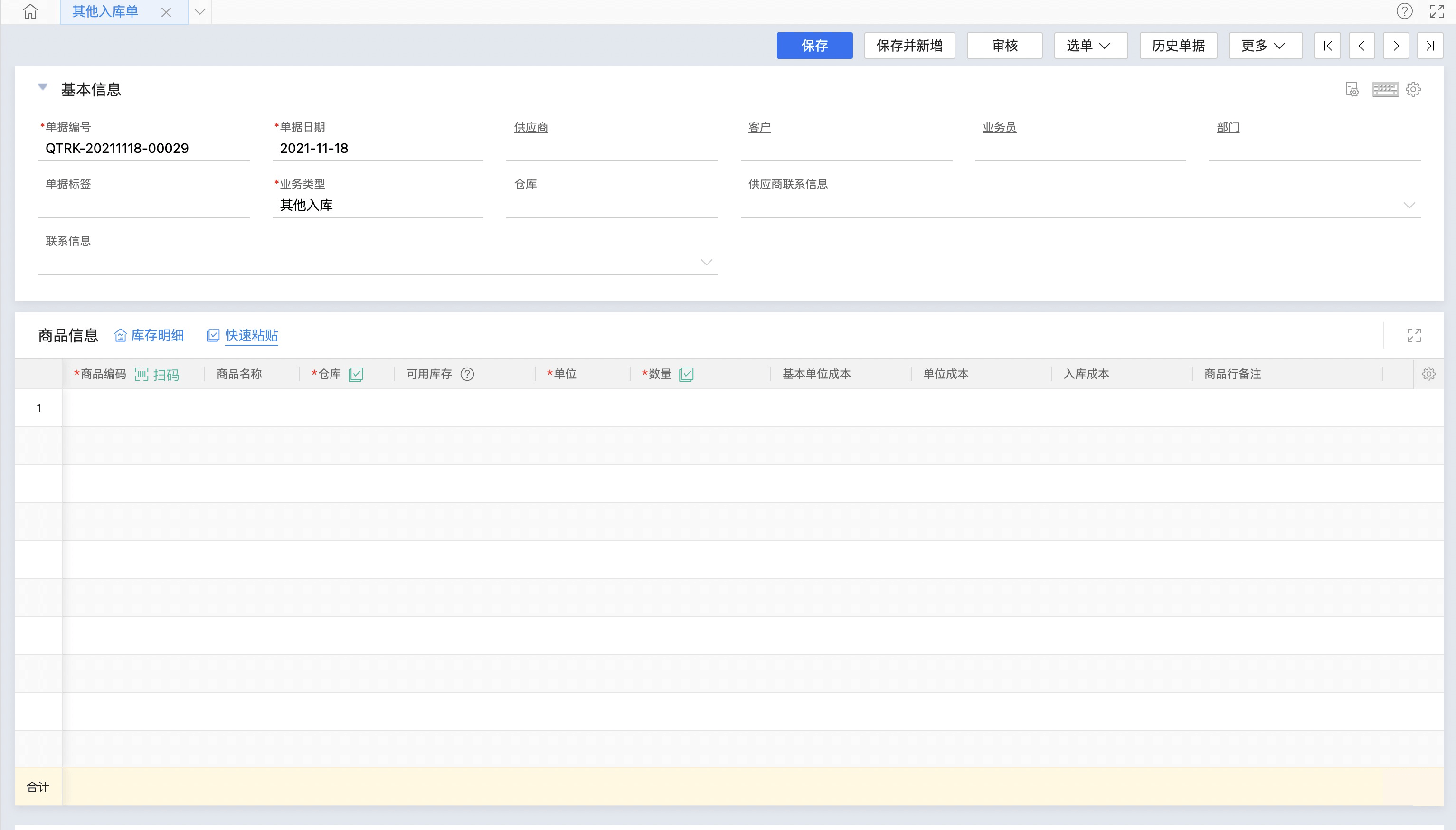Click the 保存 button
This screenshot has height=830, width=1456.
814,46
